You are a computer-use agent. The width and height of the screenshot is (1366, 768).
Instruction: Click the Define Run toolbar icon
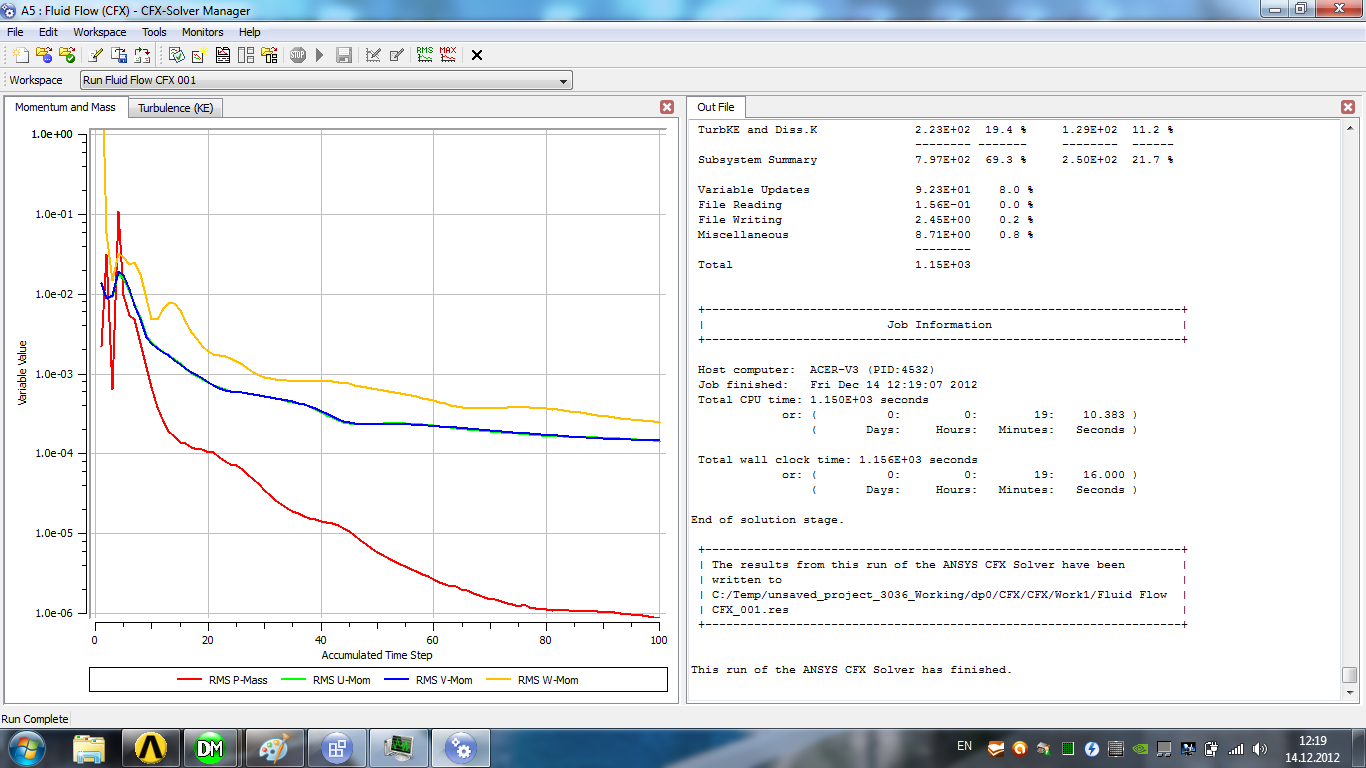point(19,55)
